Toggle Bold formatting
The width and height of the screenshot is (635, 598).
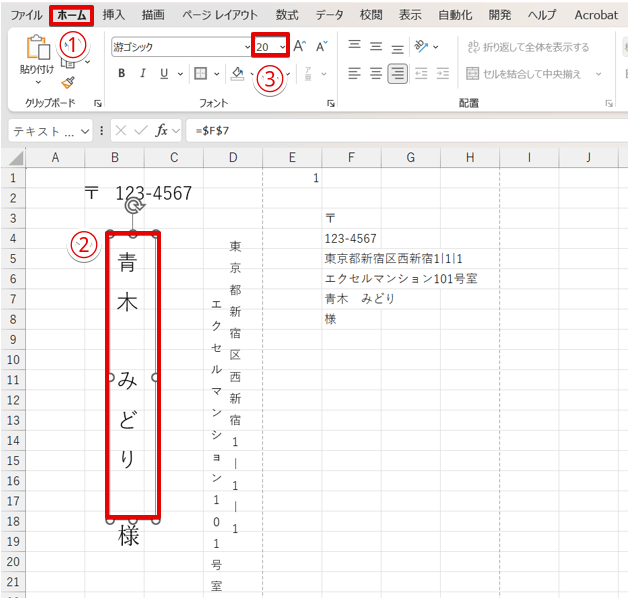(122, 73)
